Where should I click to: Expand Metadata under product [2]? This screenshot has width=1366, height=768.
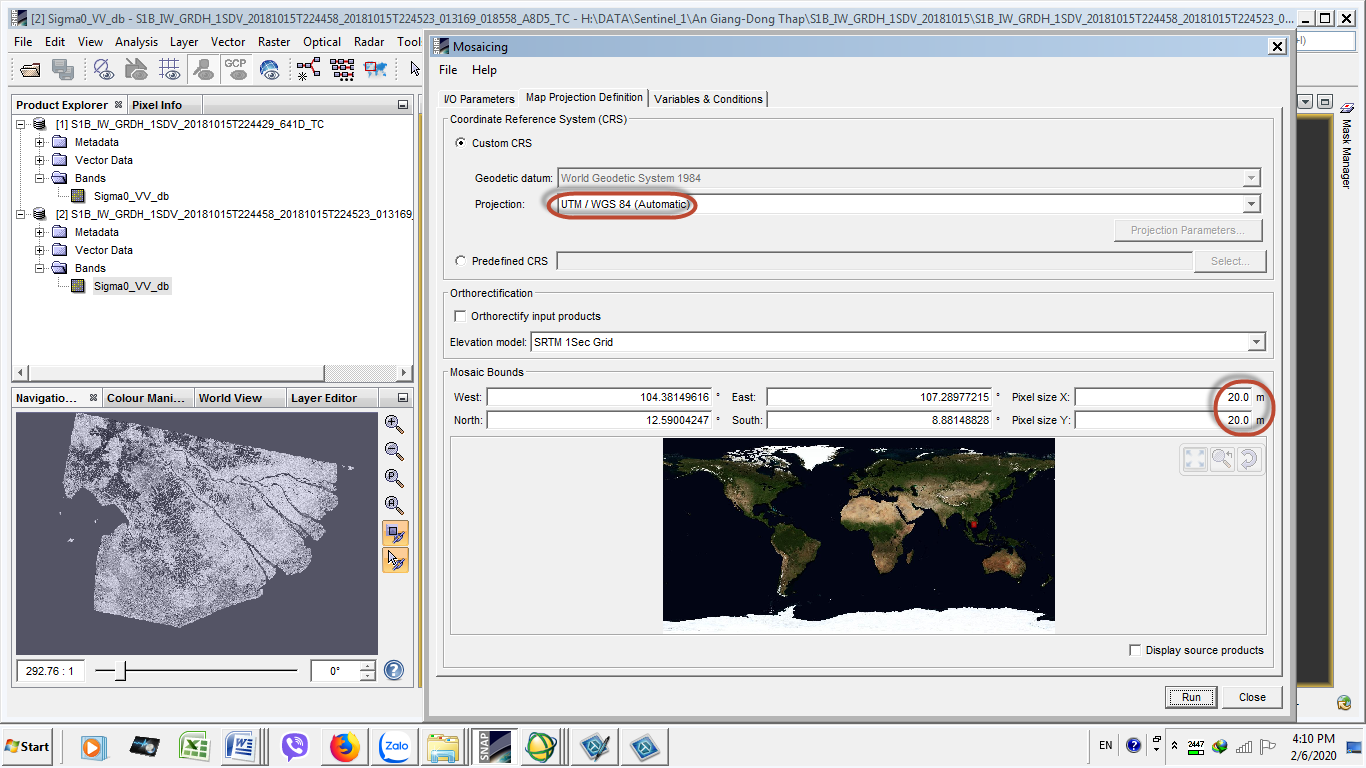coord(40,232)
